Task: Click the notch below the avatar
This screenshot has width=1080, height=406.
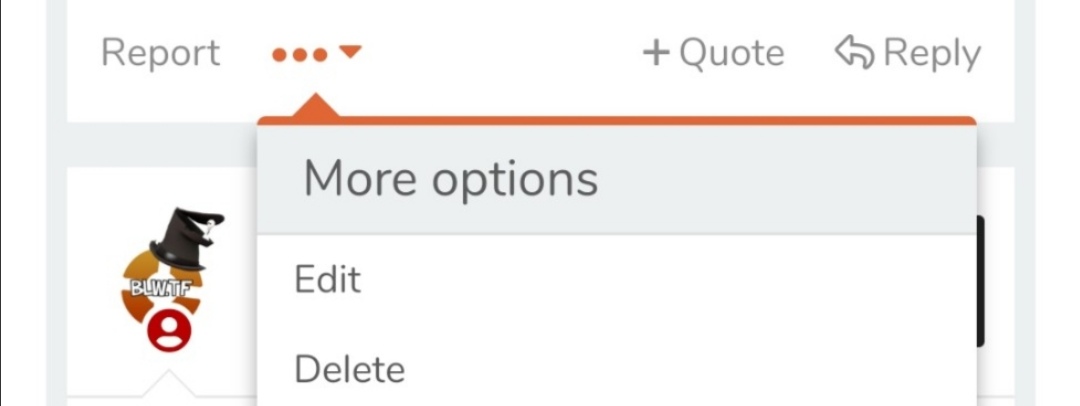Action: click(x=169, y=384)
